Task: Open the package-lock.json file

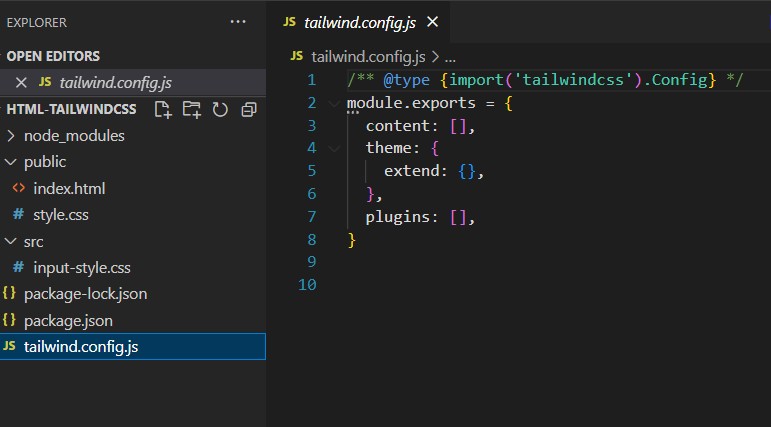Action: 85,294
